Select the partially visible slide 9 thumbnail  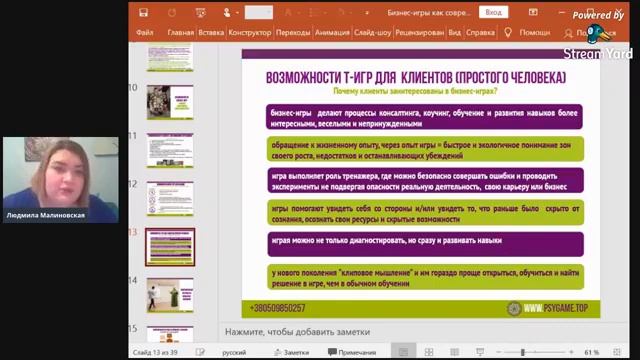pos(170,58)
